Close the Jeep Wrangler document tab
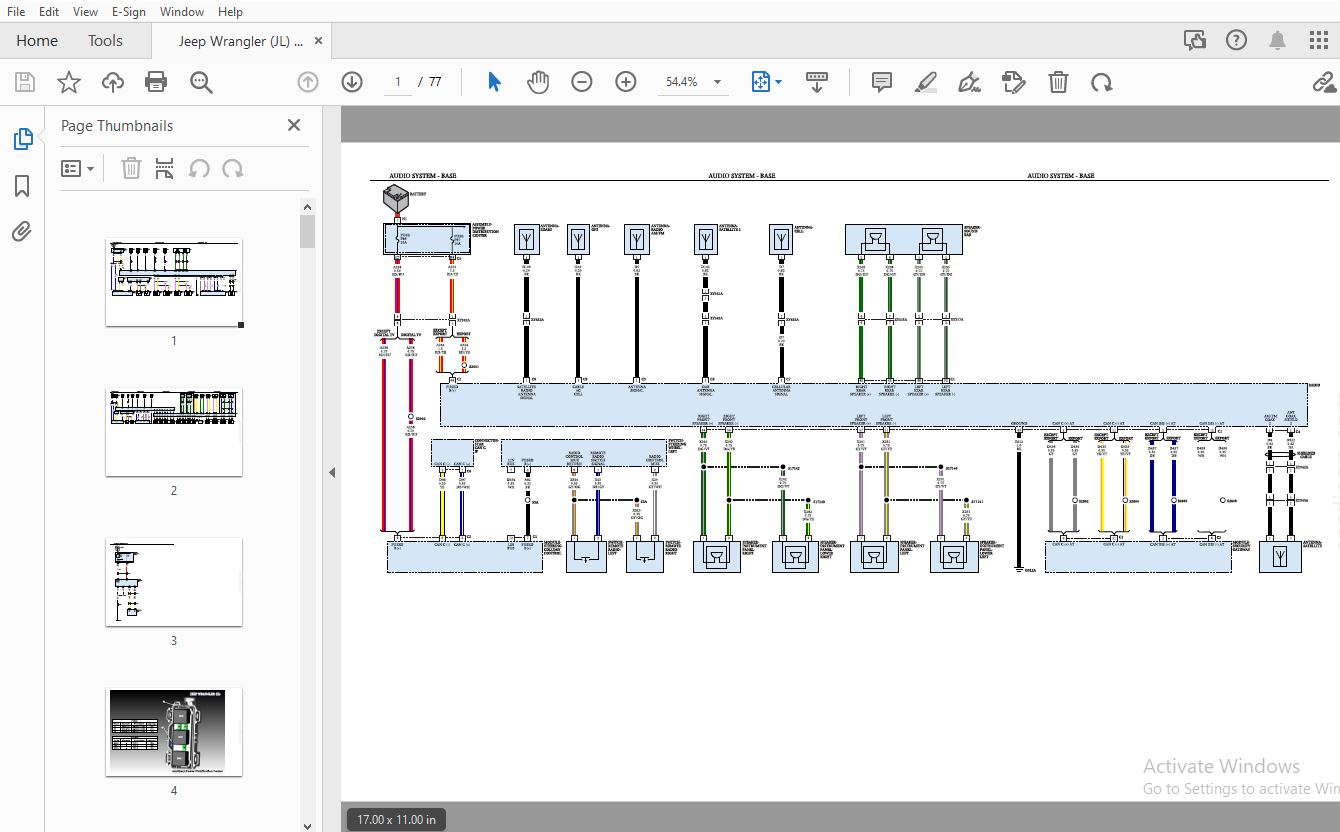The image size is (1340, 832). point(319,41)
